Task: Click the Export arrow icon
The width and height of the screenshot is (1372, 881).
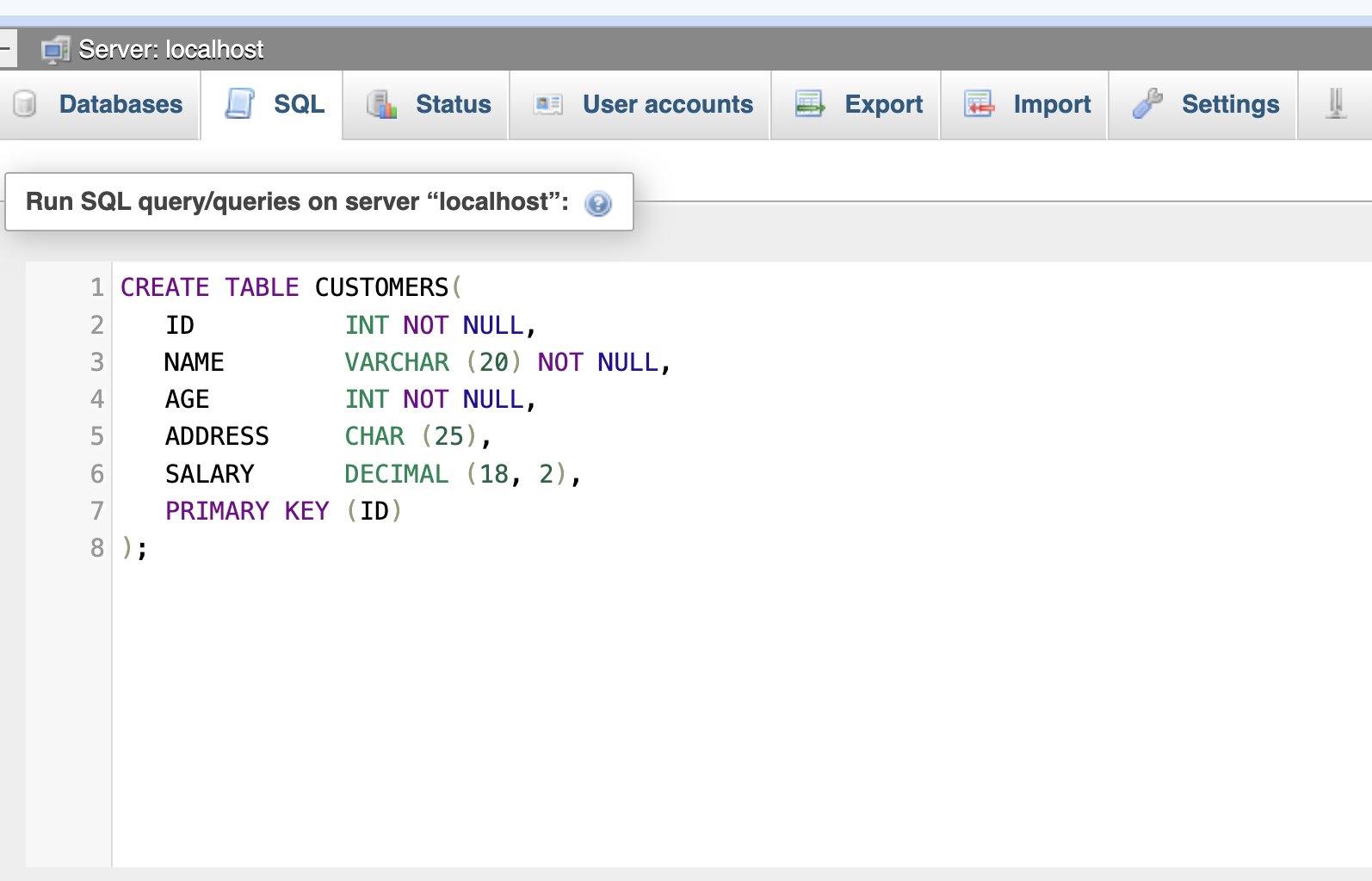Action: tap(810, 104)
